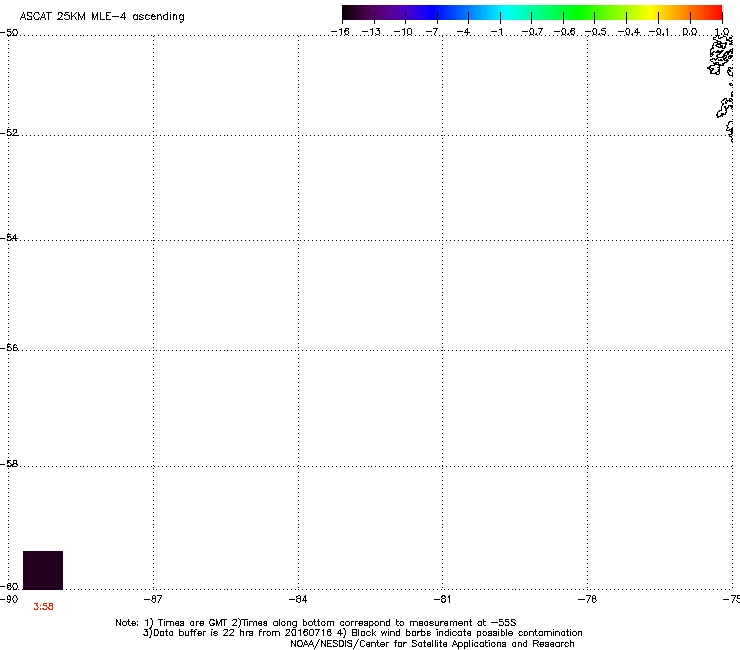Click the -0.5 color bar label

pyautogui.click(x=596, y=32)
